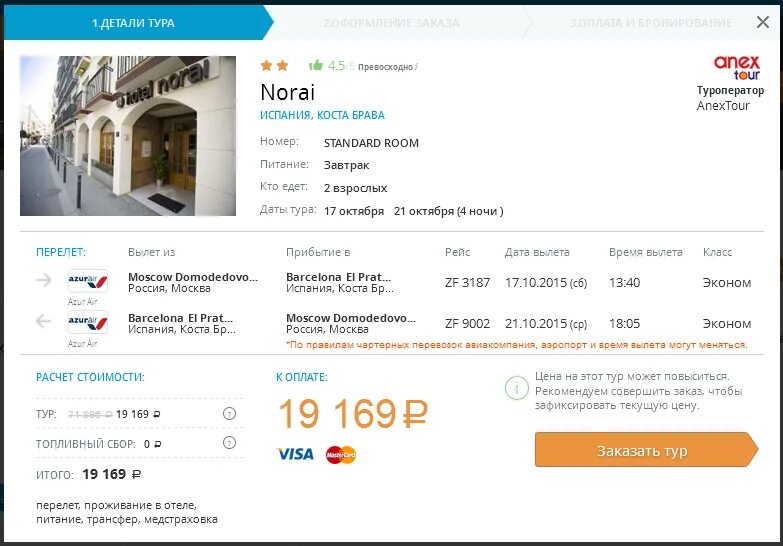Click the green info icon near price notice
This screenshot has width=783, height=546.
(x=516, y=387)
